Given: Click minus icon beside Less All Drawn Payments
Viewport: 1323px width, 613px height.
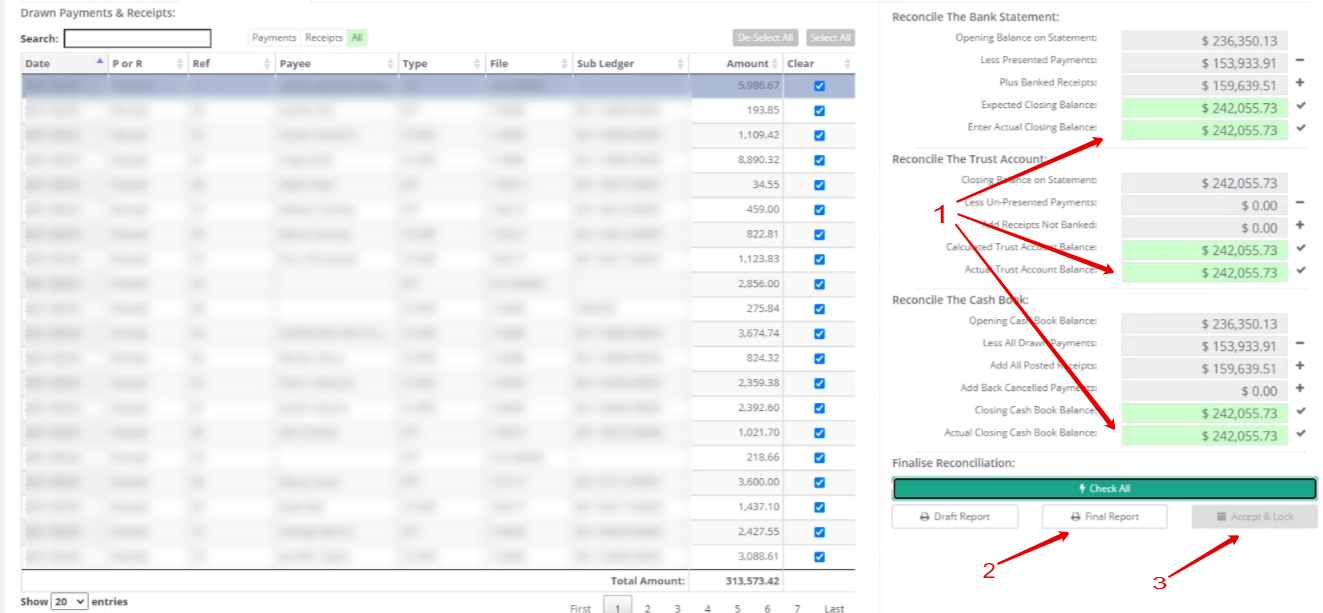Looking at the screenshot, I should [1300, 344].
